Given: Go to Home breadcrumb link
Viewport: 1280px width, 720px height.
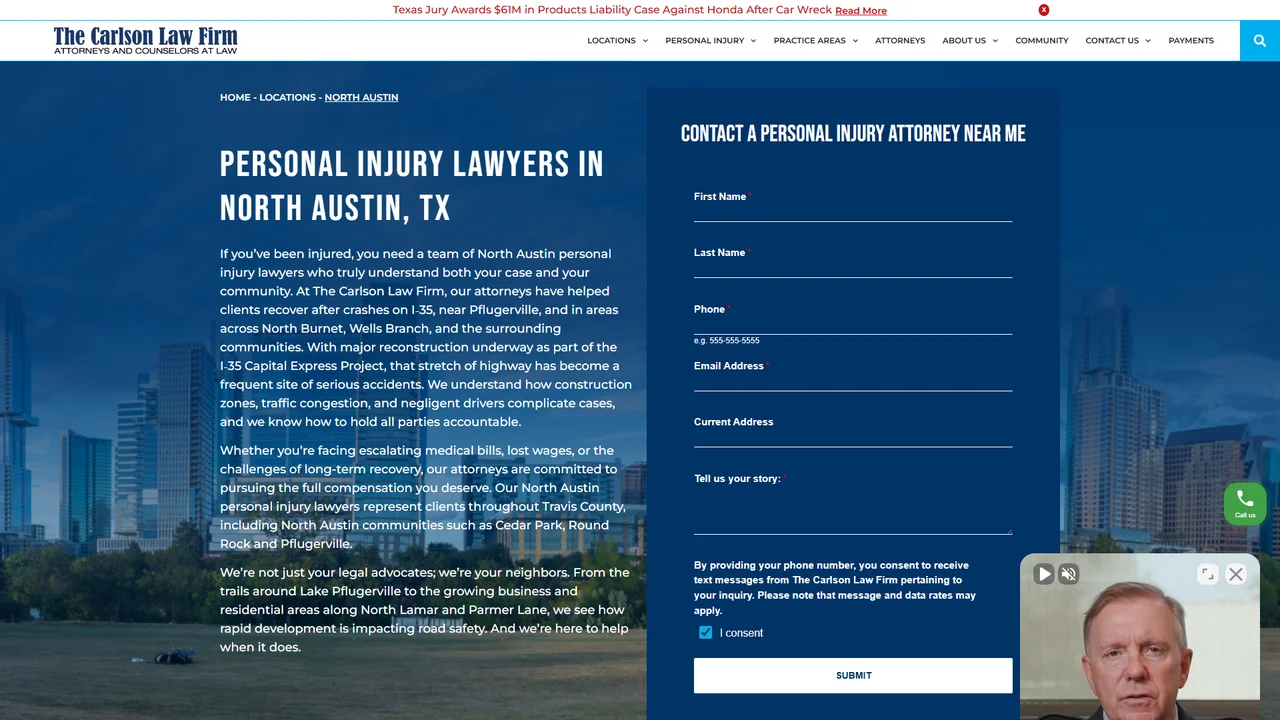Looking at the screenshot, I should (x=235, y=97).
